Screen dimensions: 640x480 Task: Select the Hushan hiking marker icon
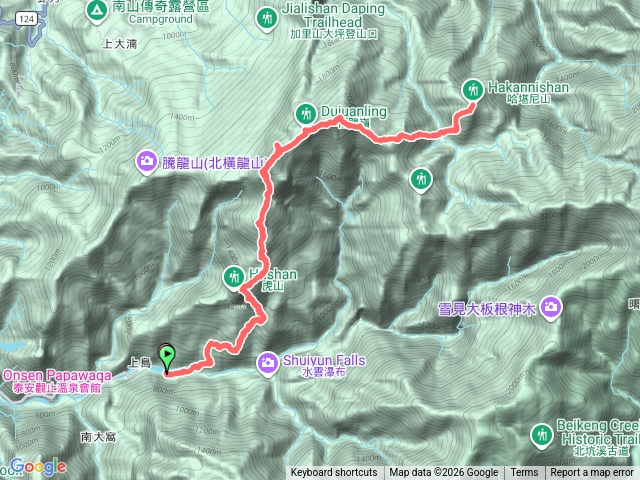(x=234, y=278)
